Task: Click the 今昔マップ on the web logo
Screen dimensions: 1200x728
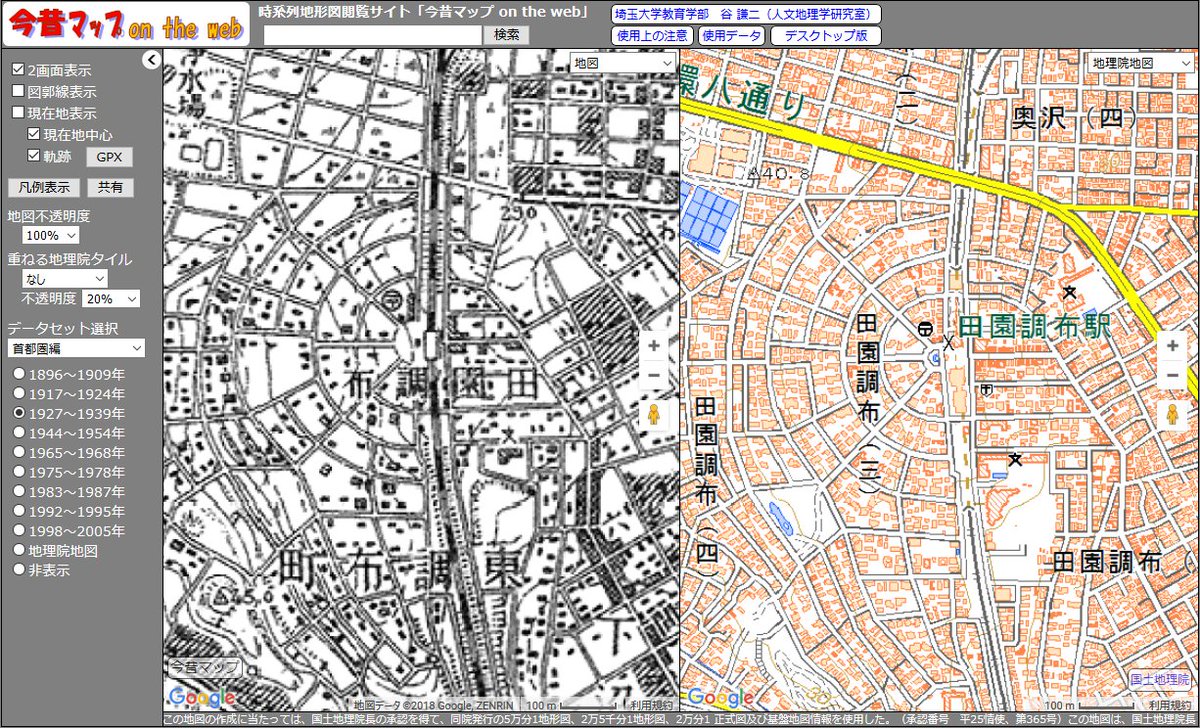Action: click(125, 24)
